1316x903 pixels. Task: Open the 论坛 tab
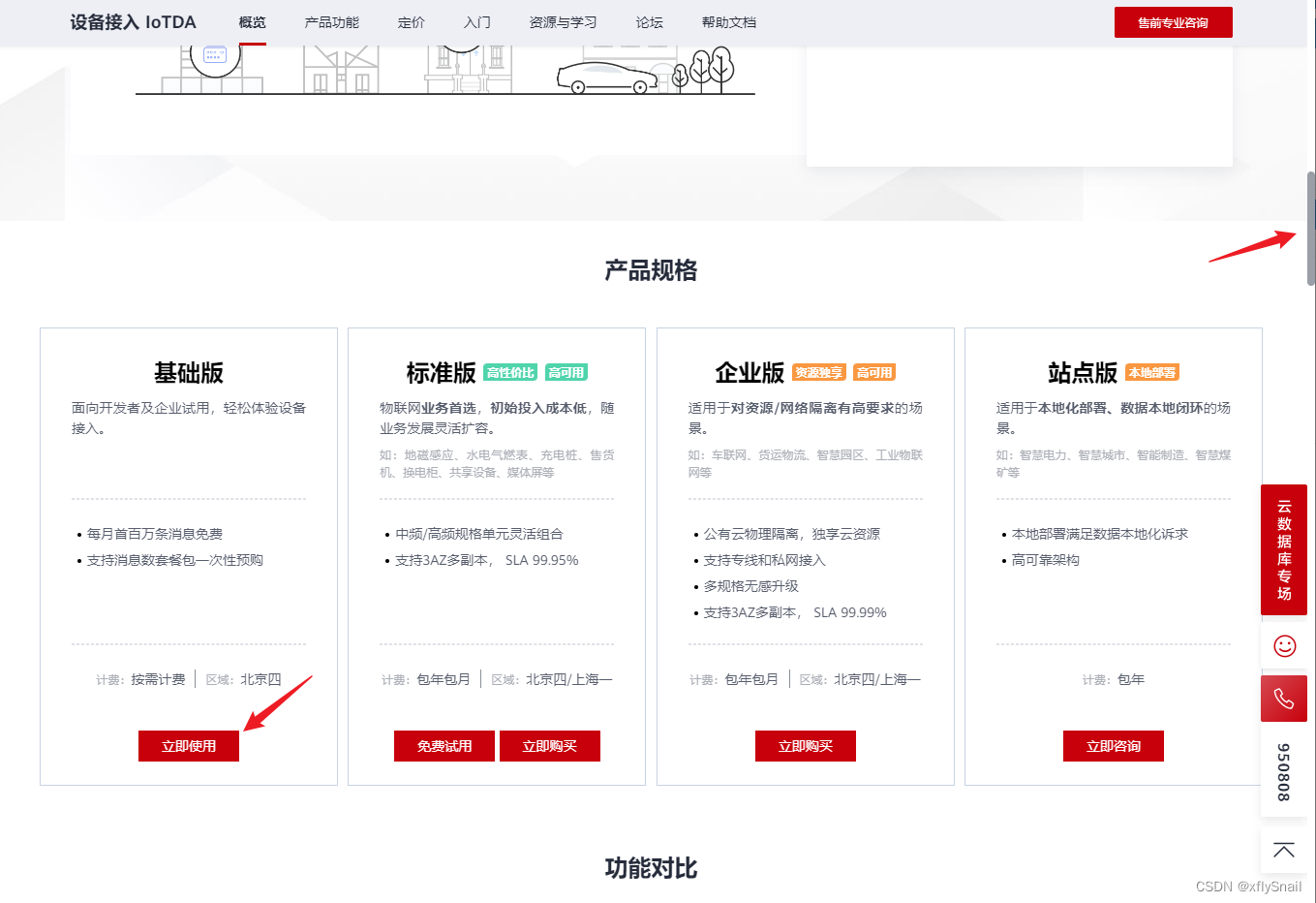click(x=650, y=22)
